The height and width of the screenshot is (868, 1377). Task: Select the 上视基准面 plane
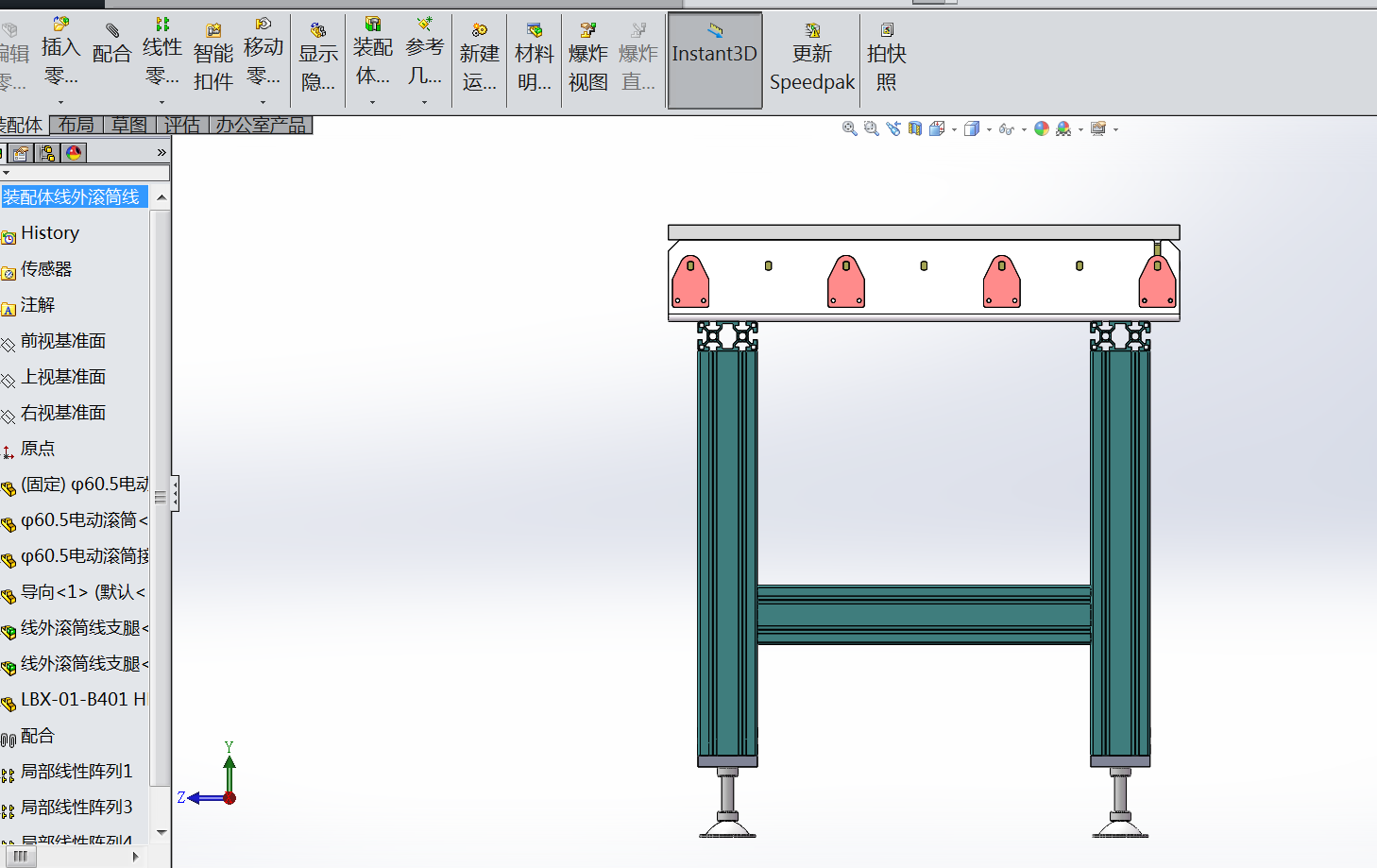click(63, 376)
